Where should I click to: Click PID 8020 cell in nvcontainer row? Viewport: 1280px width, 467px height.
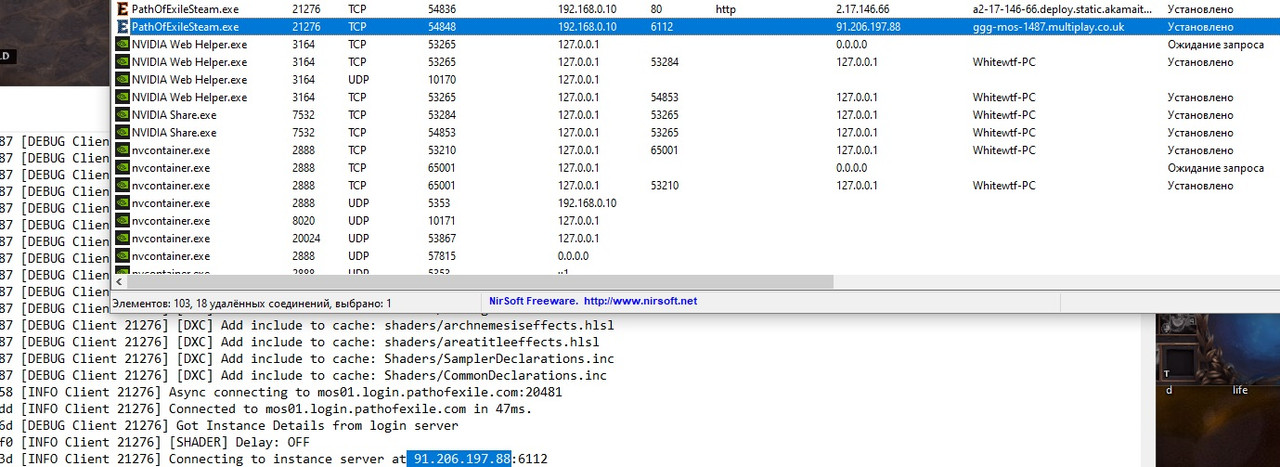303,221
